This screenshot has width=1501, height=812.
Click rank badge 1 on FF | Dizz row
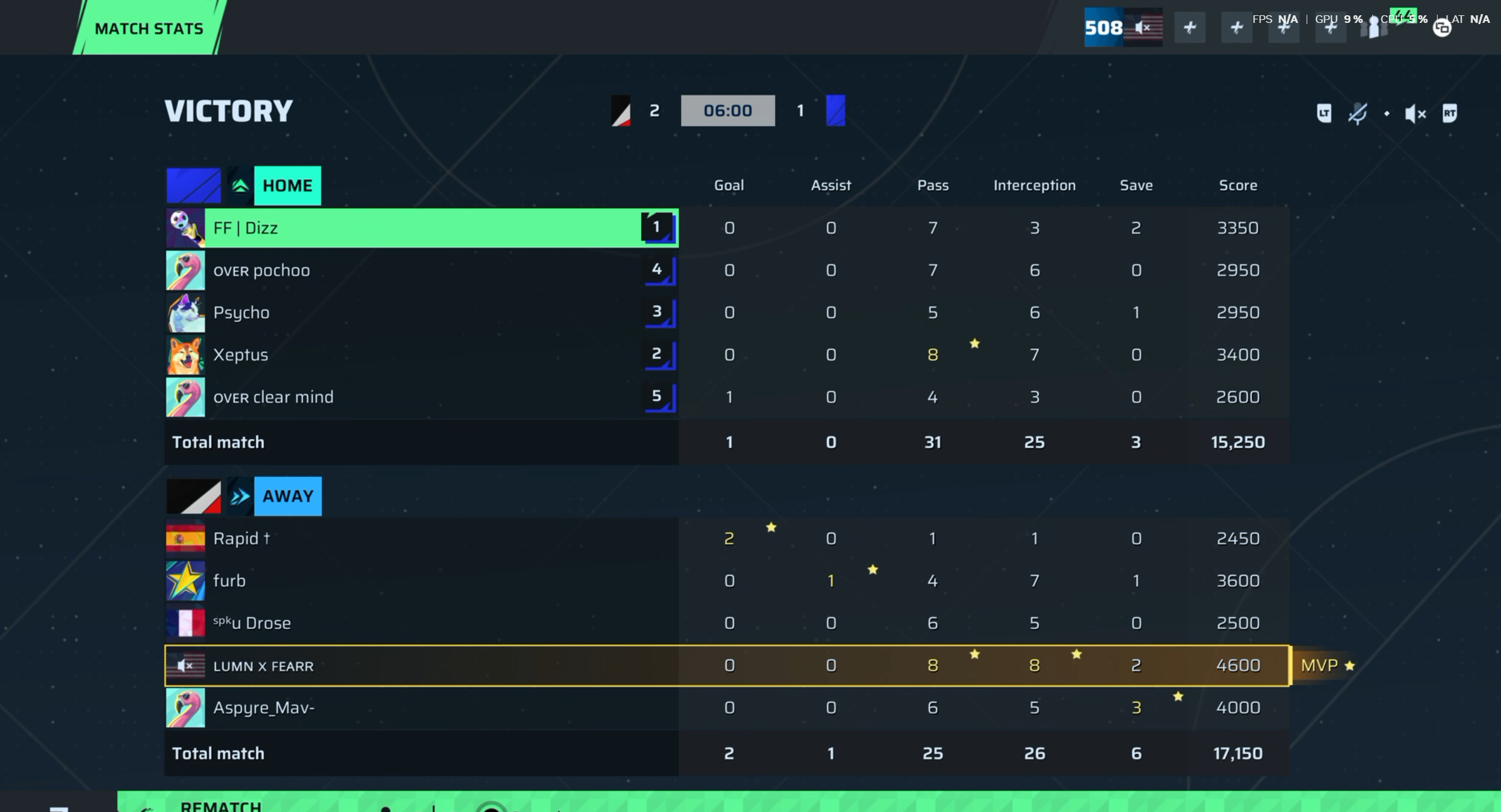(x=659, y=228)
